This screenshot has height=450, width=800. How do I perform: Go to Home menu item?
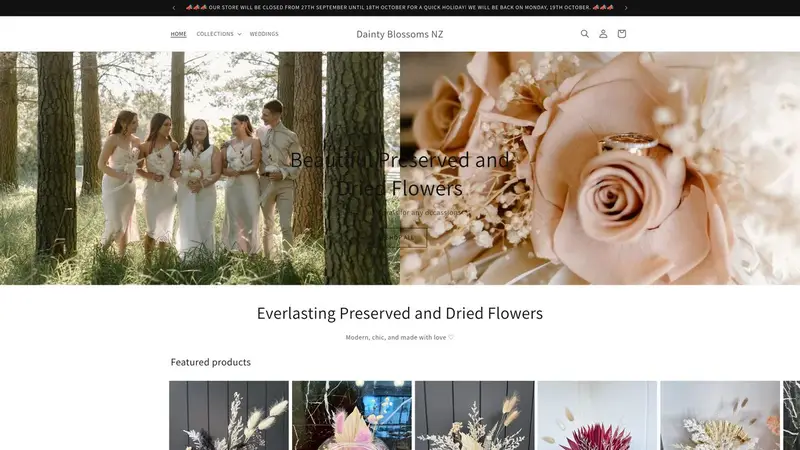coord(179,34)
